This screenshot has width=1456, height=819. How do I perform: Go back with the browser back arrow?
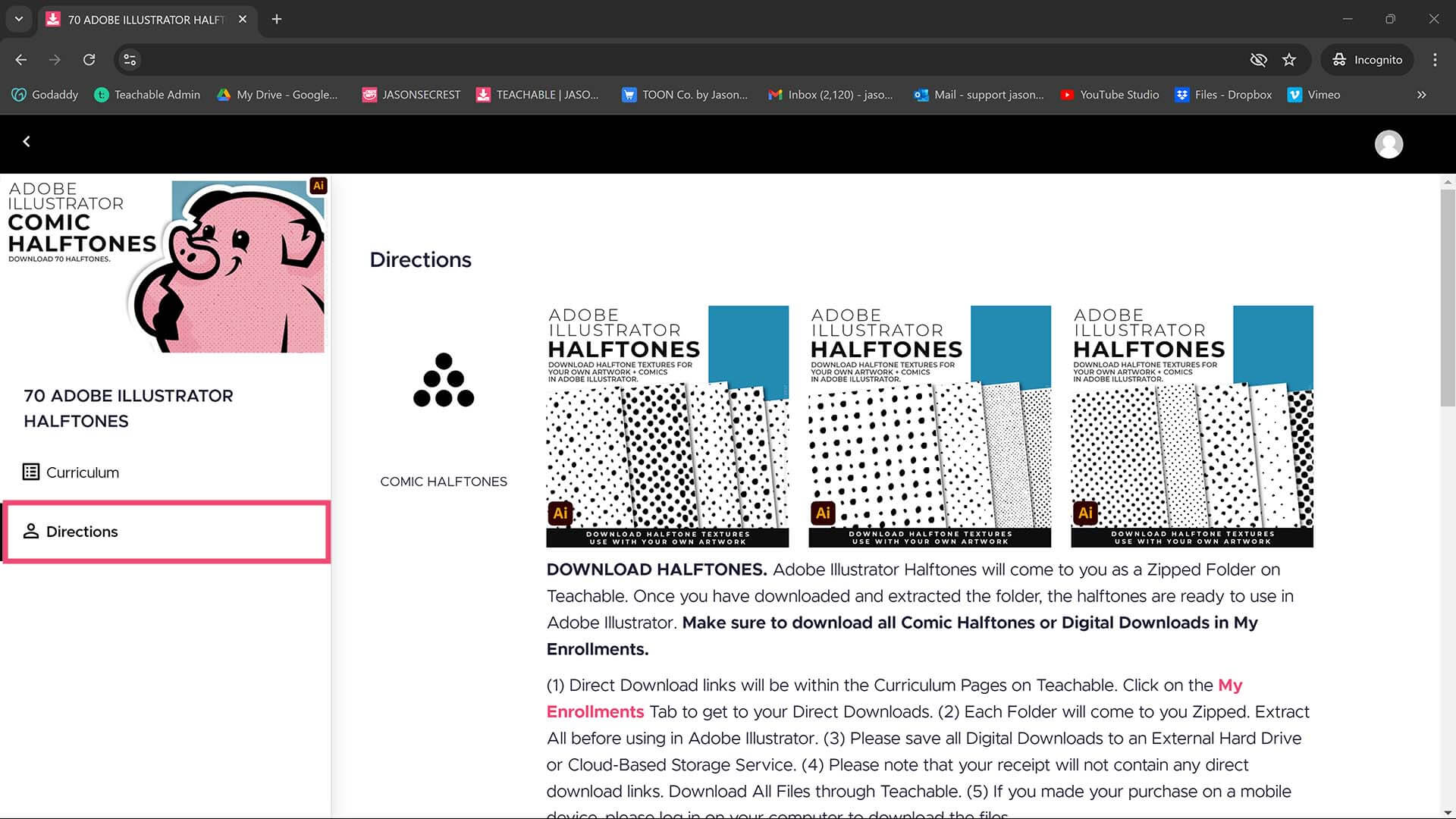click(x=21, y=60)
